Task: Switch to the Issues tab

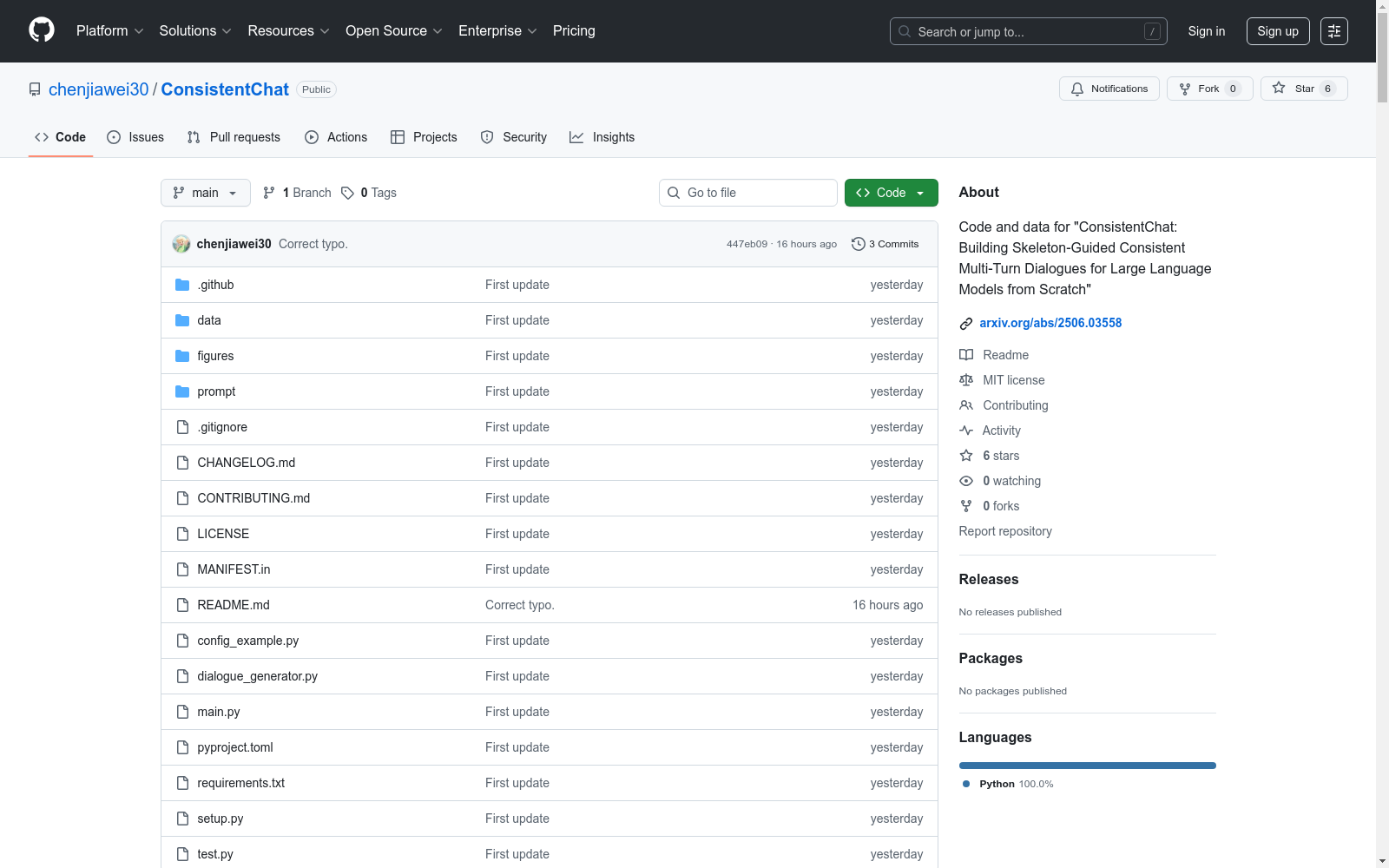Action: 135,137
